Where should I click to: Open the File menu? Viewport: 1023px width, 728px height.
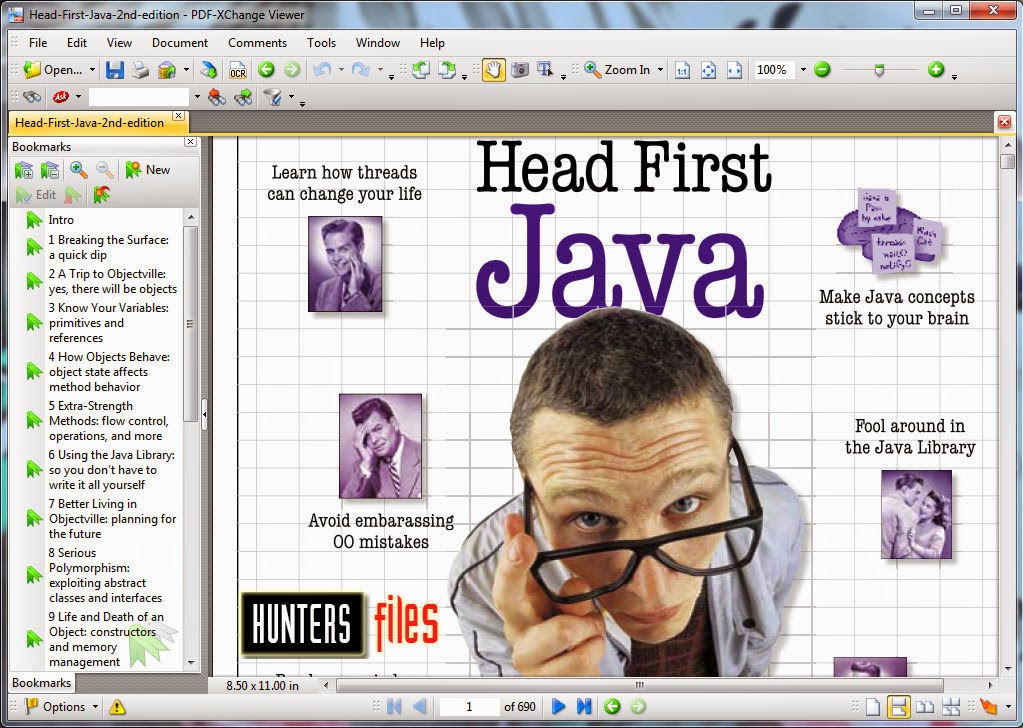click(38, 42)
